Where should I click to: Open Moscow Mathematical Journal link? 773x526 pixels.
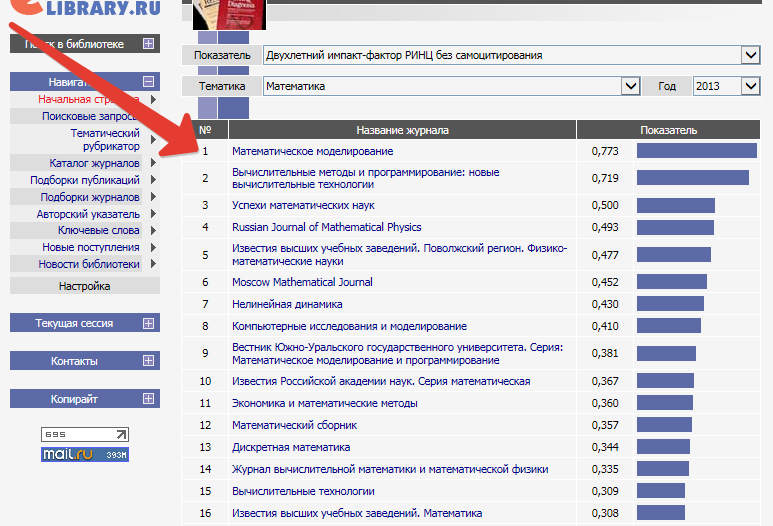coord(302,282)
